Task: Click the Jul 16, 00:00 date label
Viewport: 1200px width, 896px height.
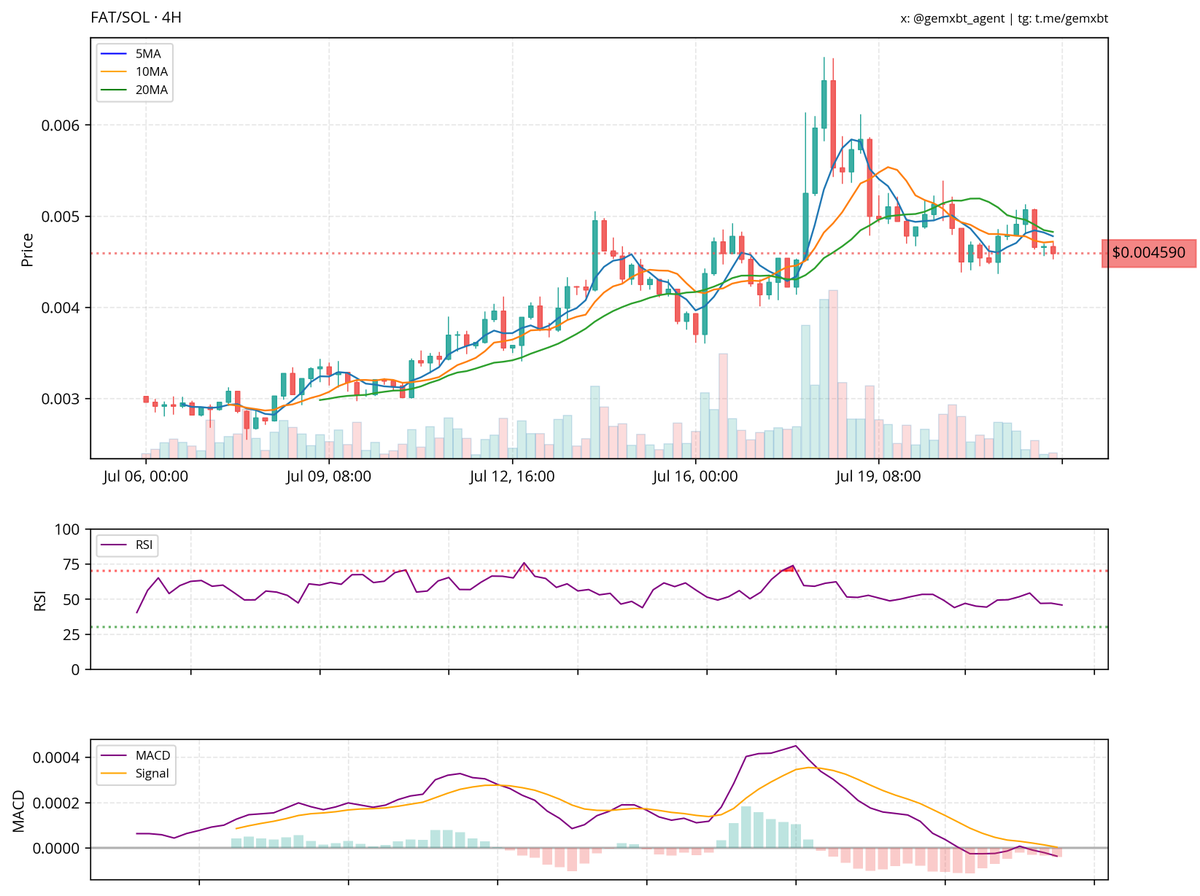Action: [695, 477]
